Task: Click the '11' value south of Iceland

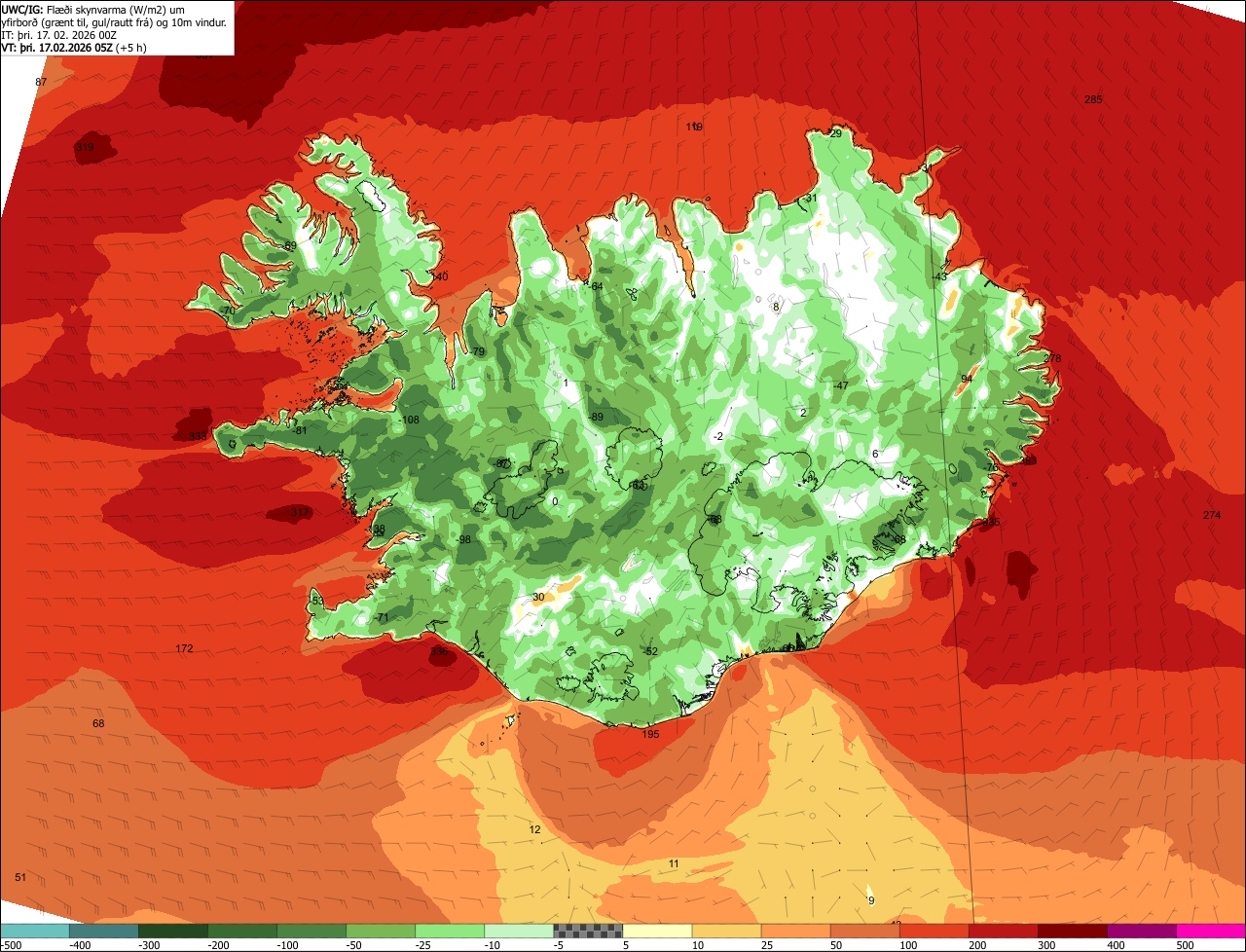Action: (x=674, y=863)
